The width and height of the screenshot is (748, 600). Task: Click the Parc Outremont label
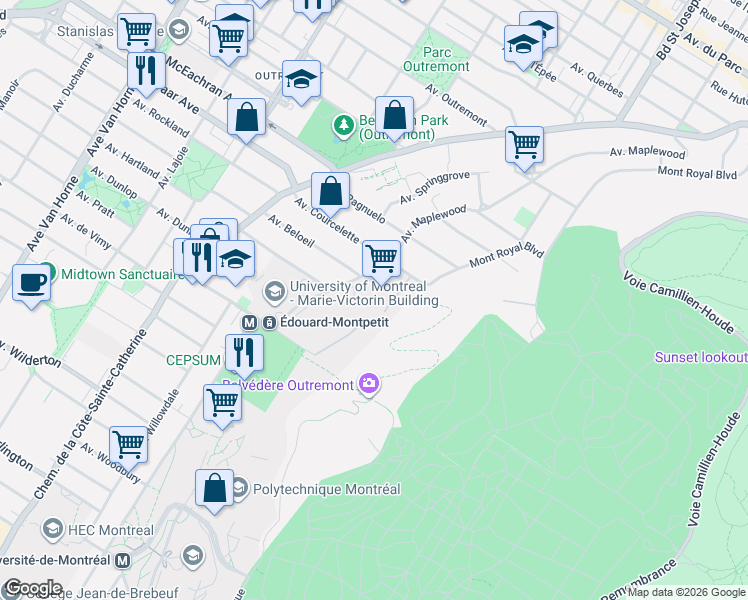(436, 60)
